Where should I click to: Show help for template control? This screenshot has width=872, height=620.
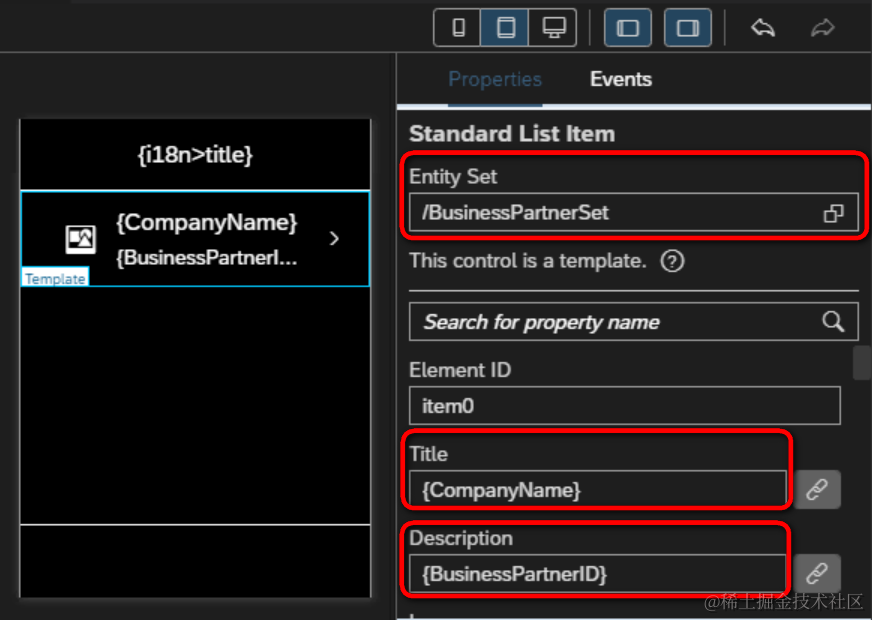672,261
